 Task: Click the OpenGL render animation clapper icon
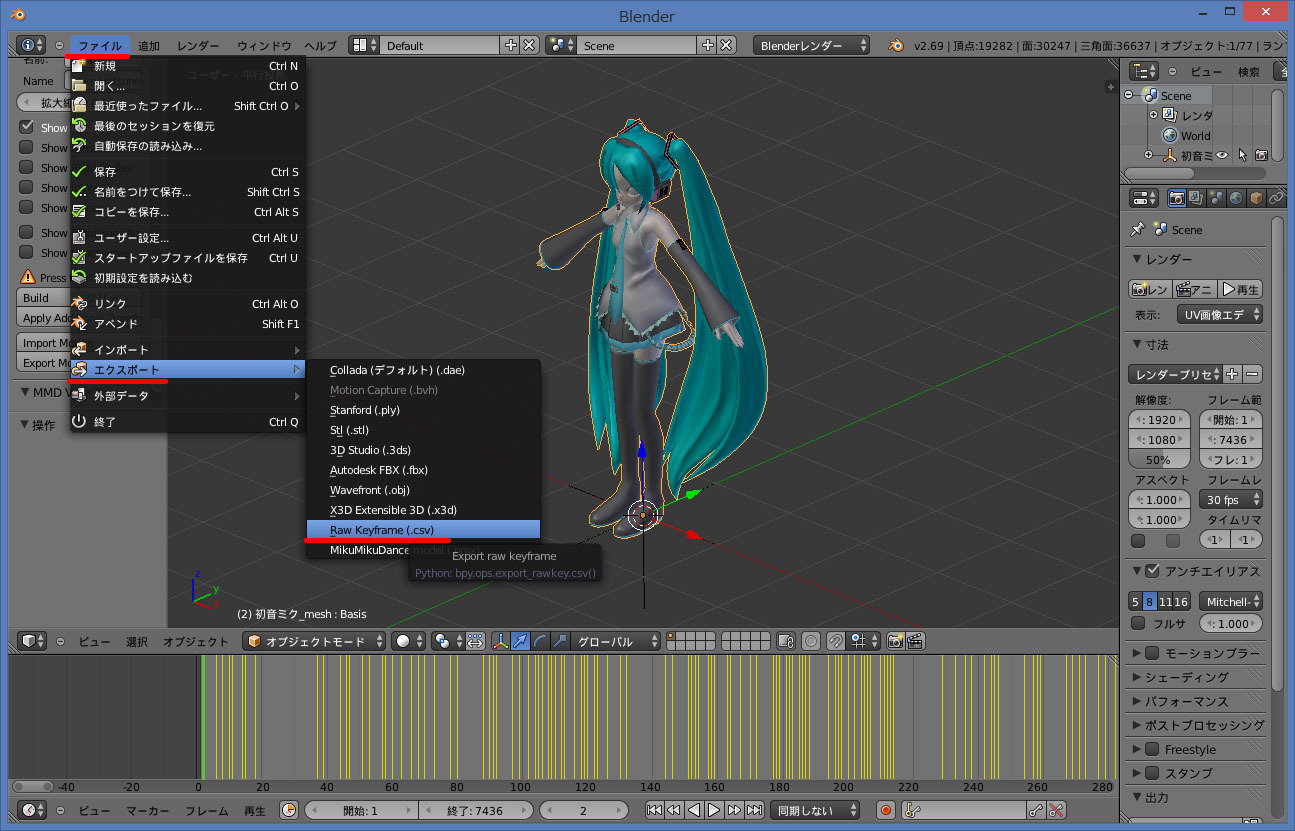click(x=914, y=641)
